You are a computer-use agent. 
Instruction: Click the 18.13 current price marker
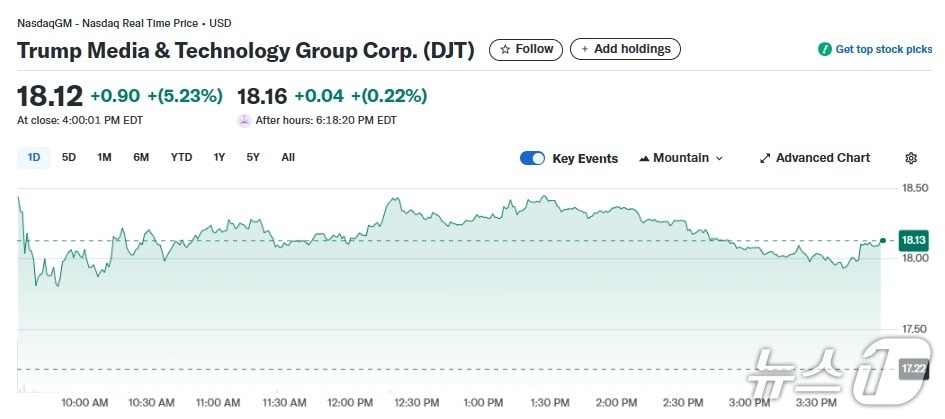tap(913, 240)
